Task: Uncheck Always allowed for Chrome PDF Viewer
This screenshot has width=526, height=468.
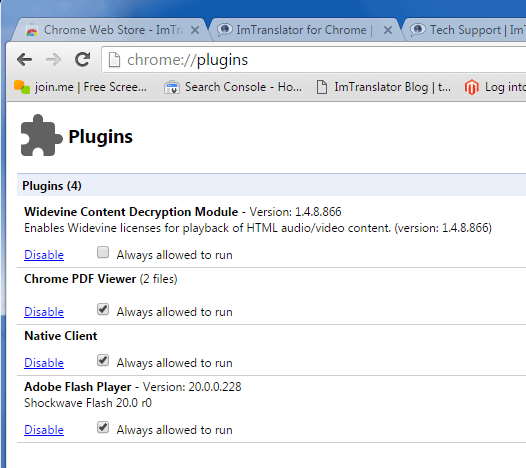Action: (103, 309)
